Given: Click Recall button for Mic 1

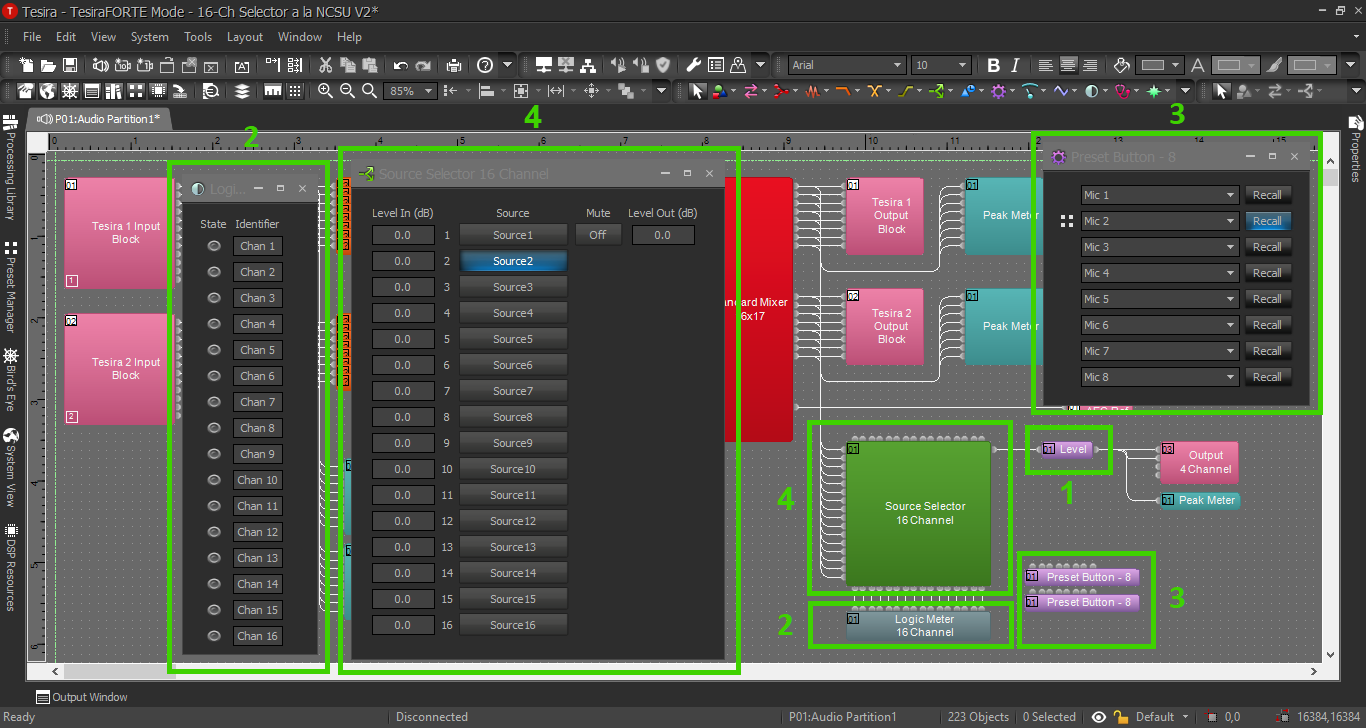Looking at the screenshot, I should tap(1267, 195).
